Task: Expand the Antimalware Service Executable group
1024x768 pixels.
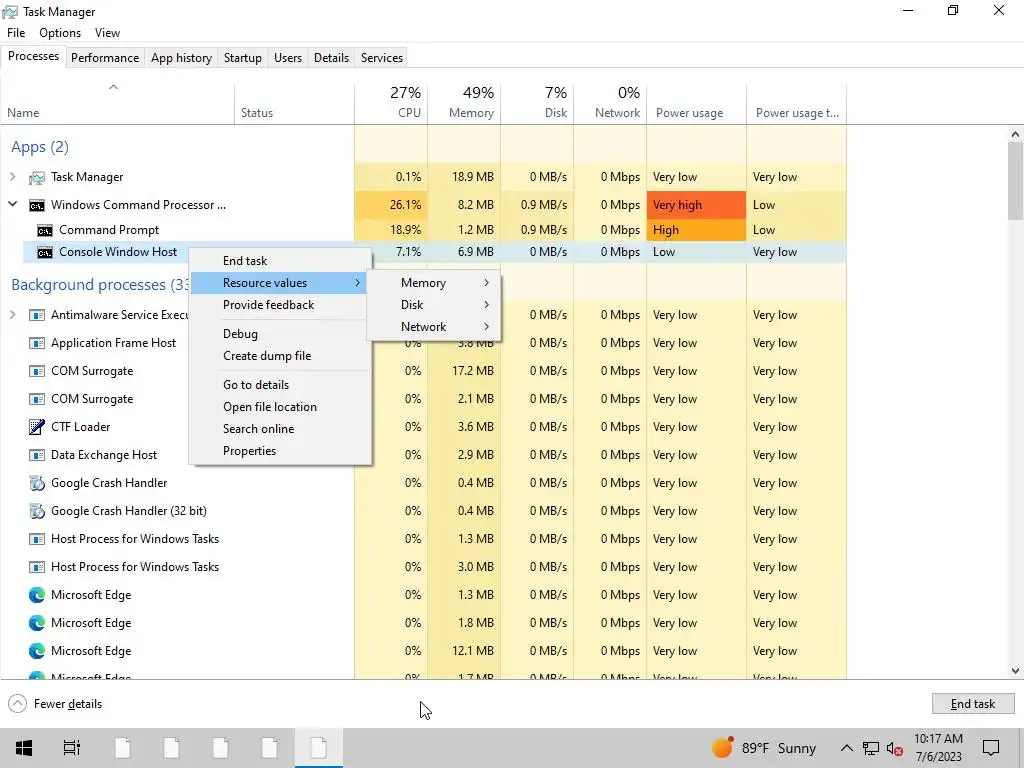Action: point(12,315)
